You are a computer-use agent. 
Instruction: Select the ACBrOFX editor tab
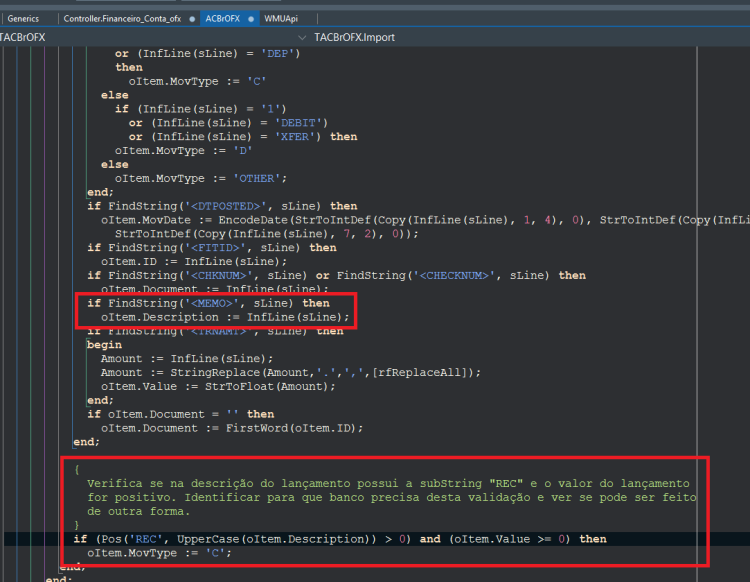point(222,19)
